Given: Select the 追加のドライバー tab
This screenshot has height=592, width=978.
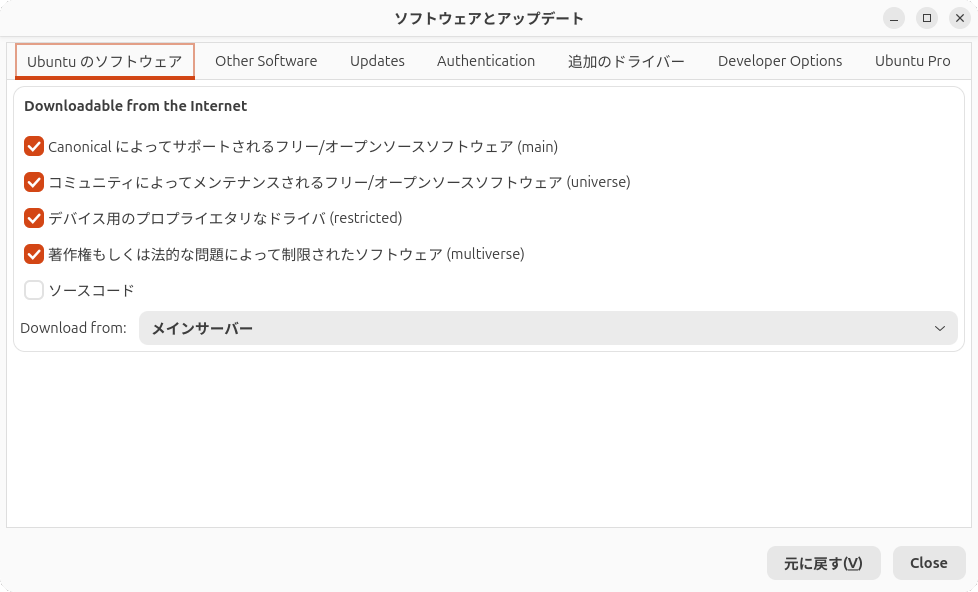Looking at the screenshot, I should coord(626,61).
